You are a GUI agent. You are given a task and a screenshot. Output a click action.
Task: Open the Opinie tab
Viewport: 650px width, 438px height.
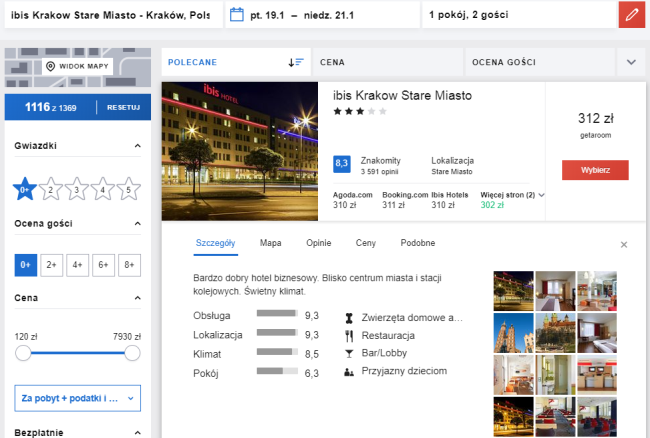pyautogui.click(x=319, y=243)
